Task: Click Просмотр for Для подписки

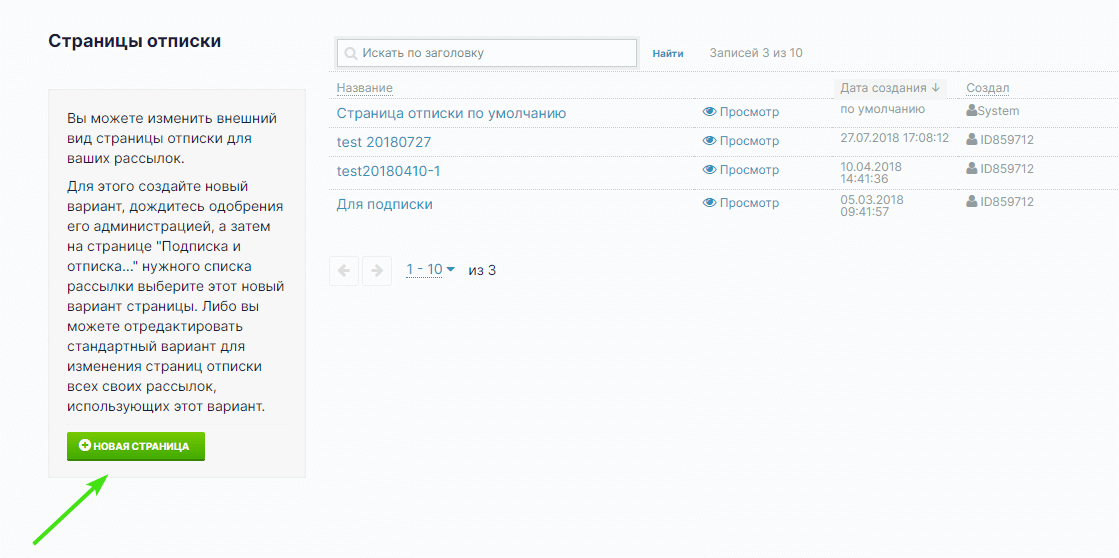Action: click(x=749, y=203)
